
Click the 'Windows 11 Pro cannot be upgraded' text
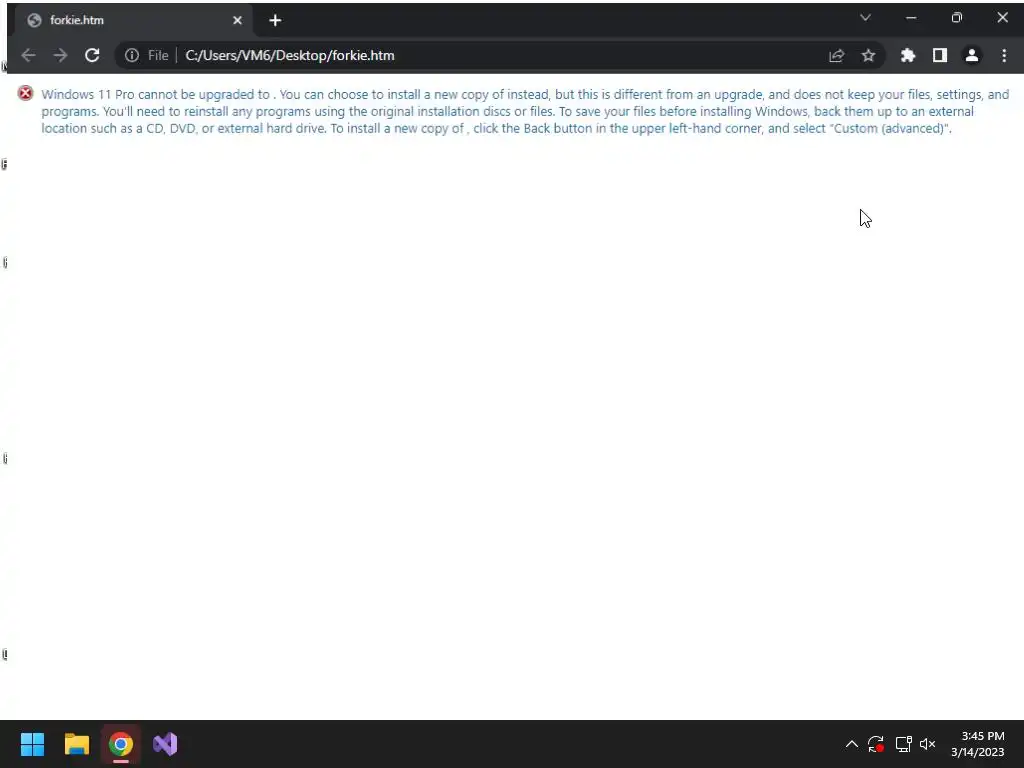155,95
